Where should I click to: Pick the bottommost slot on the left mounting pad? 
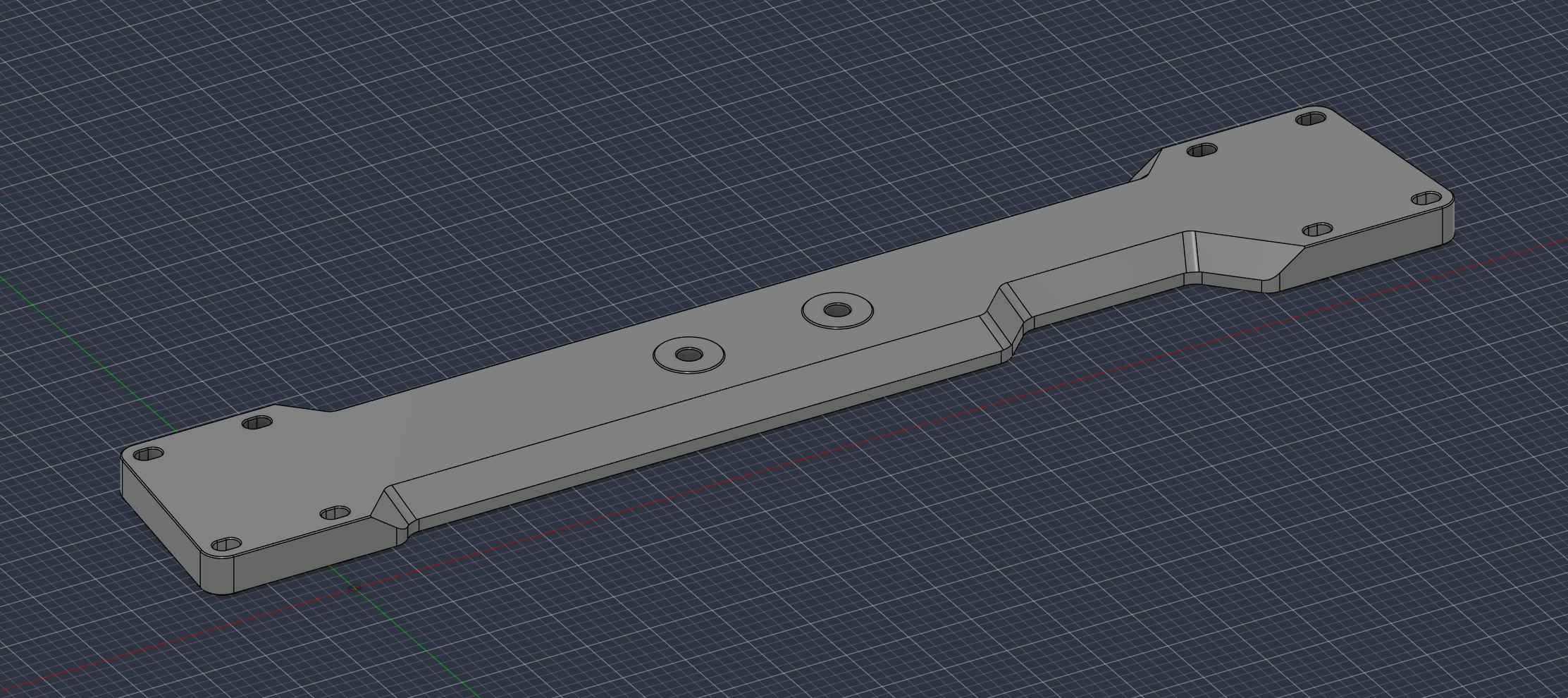point(227,545)
